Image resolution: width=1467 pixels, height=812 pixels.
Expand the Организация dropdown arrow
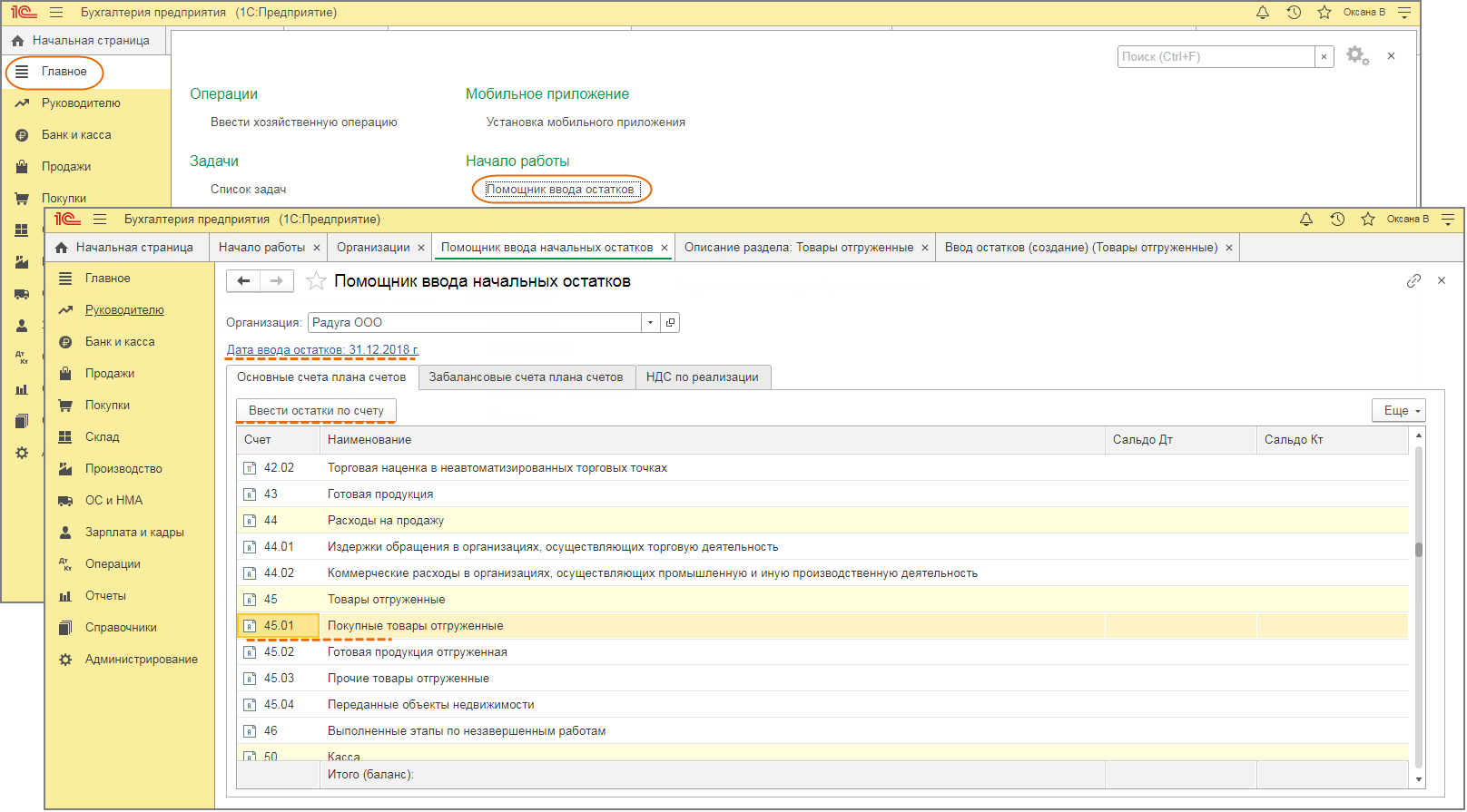(x=650, y=323)
